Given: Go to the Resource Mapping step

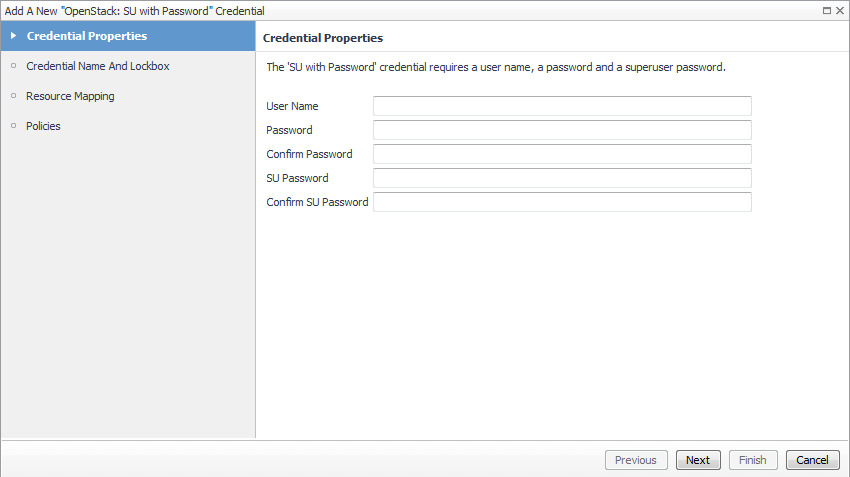Looking at the screenshot, I should (70, 96).
